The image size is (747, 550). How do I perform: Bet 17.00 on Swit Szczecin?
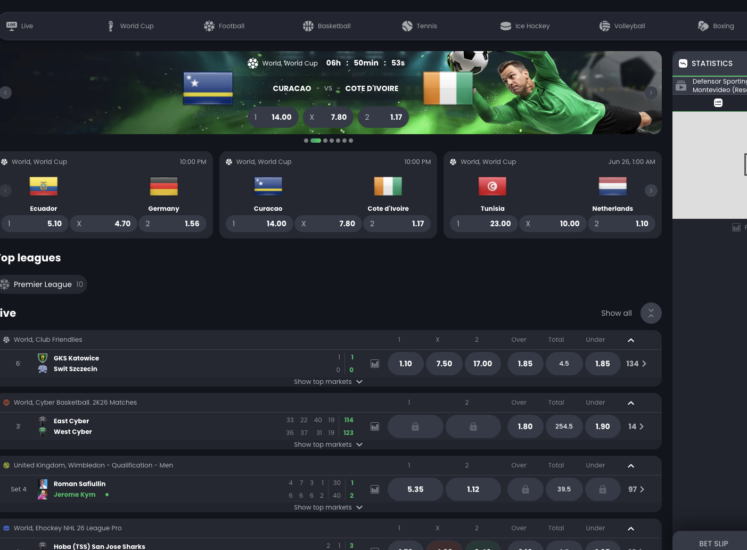pos(483,364)
